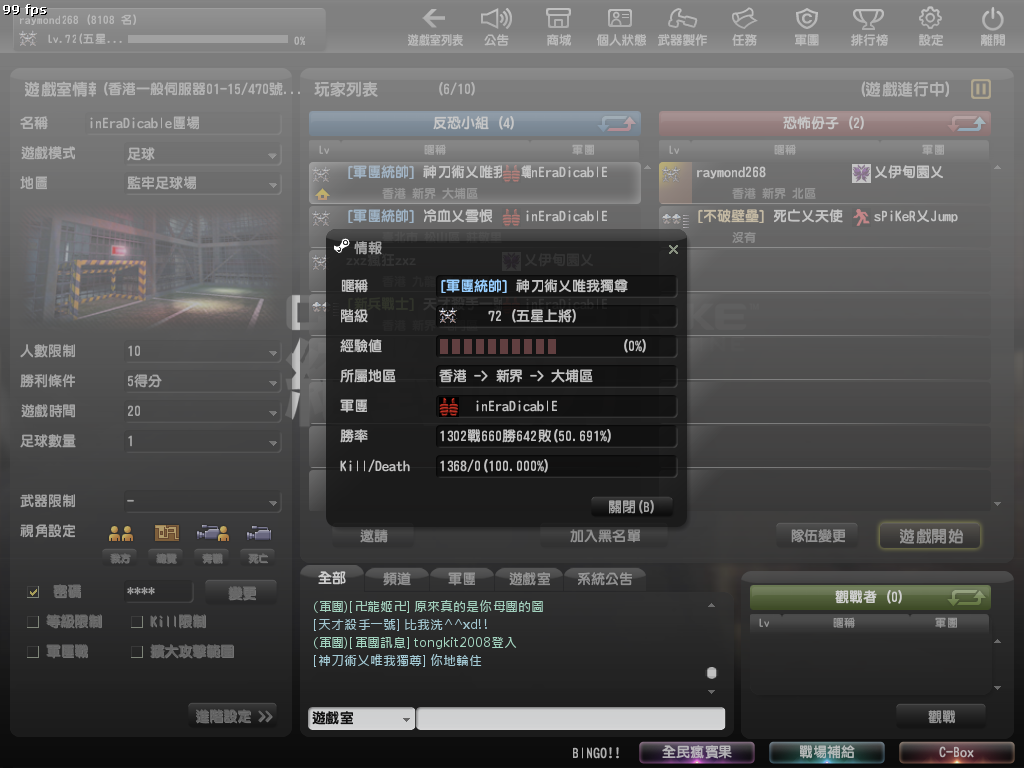Select the 導覽 map view icon
Image resolution: width=1024 pixels, height=768 pixels.
tap(167, 534)
